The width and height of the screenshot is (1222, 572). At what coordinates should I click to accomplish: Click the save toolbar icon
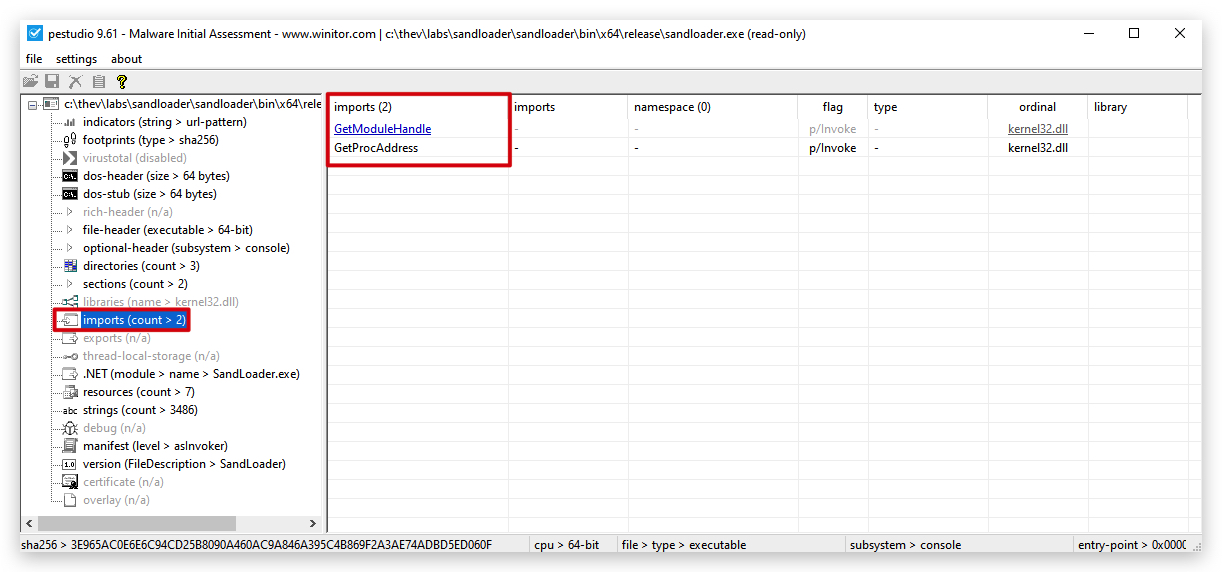[x=52, y=81]
